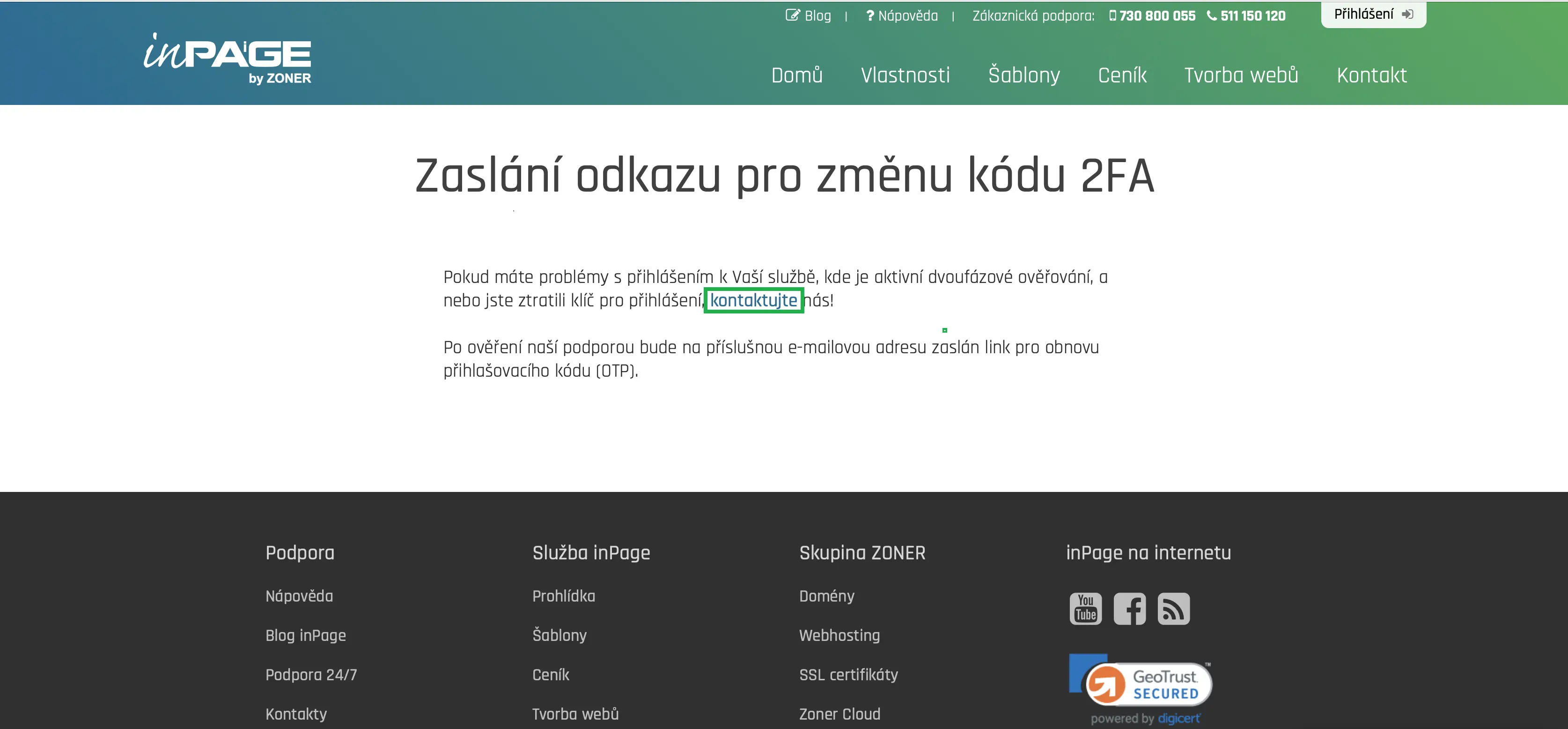Image resolution: width=1568 pixels, height=729 pixels.
Task: Open Domény footer link
Action: pyautogui.click(x=827, y=595)
